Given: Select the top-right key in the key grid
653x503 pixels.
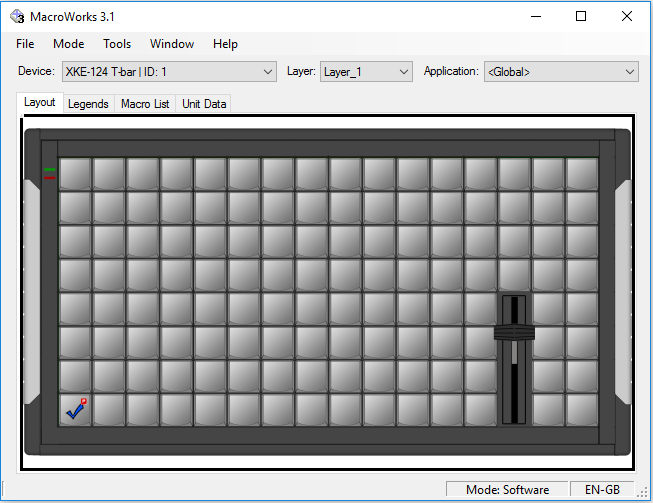Looking at the screenshot, I should [582, 174].
